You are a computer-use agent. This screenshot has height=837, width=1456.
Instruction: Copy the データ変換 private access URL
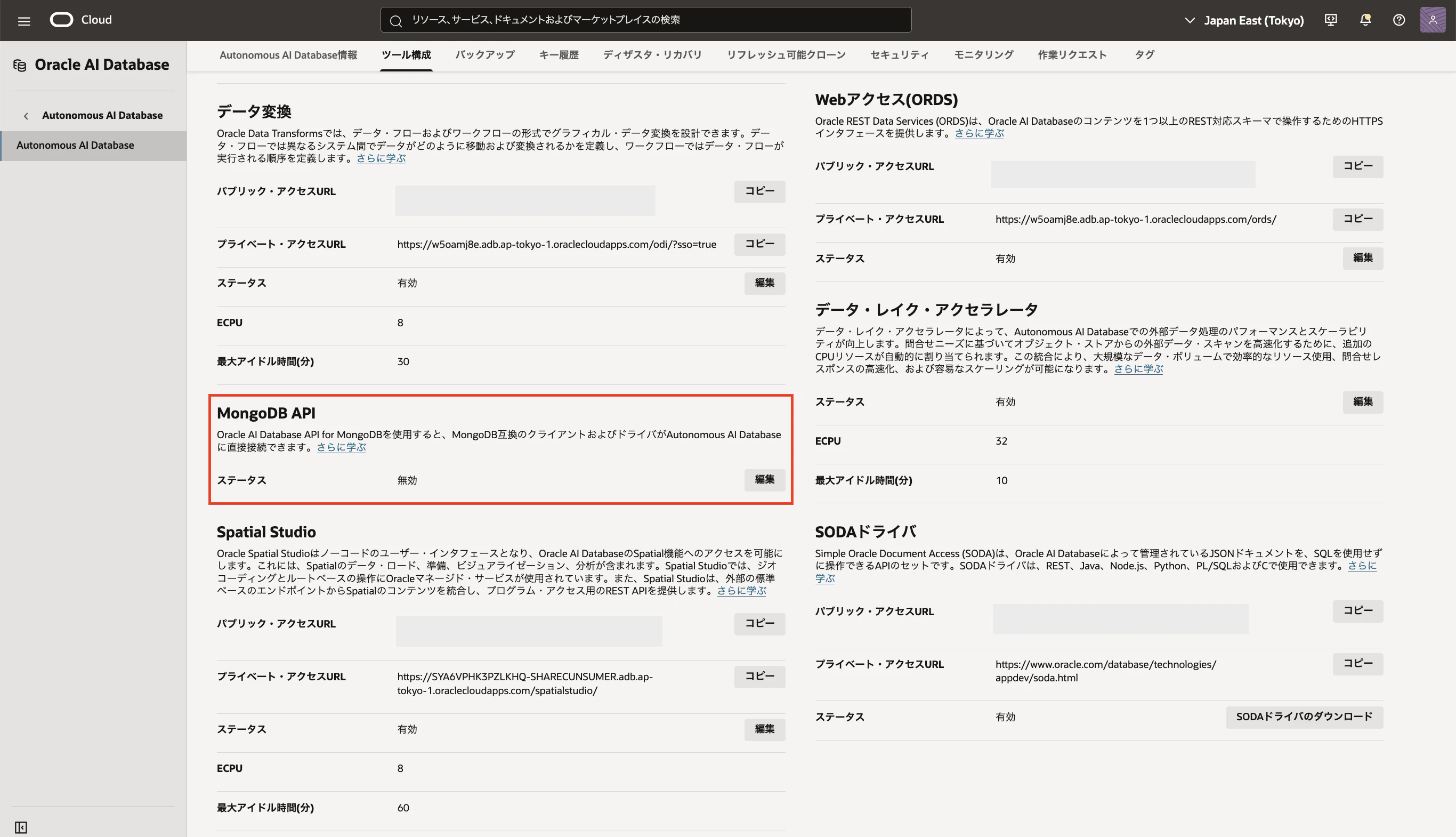(759, 244)
